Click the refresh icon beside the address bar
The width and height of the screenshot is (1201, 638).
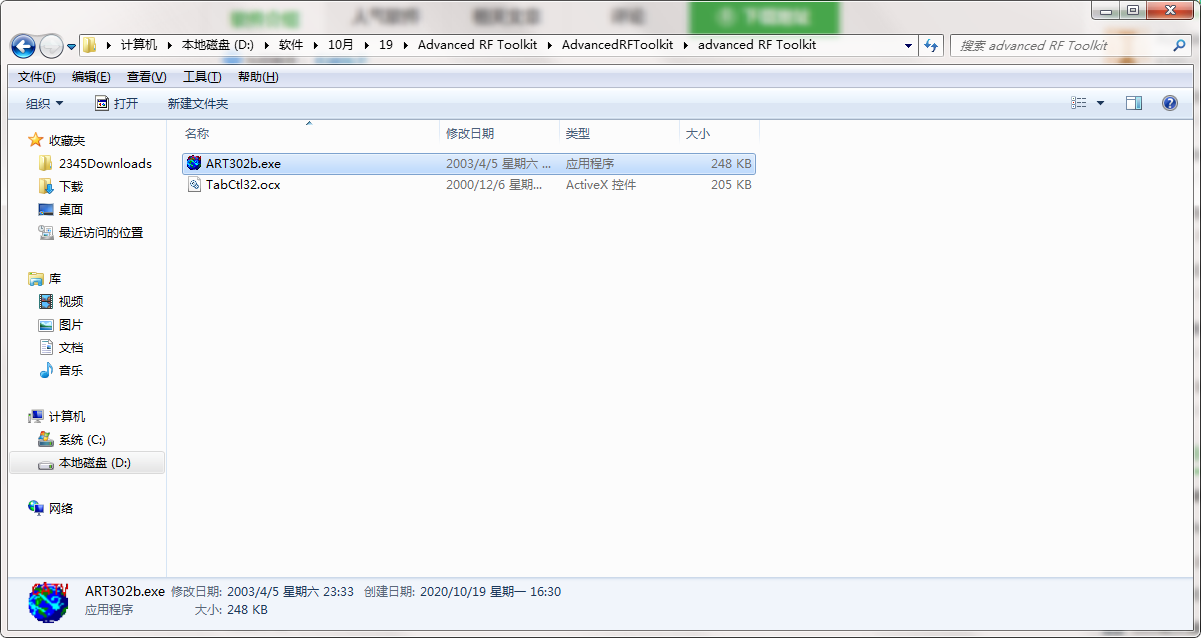tap(931, 45)
